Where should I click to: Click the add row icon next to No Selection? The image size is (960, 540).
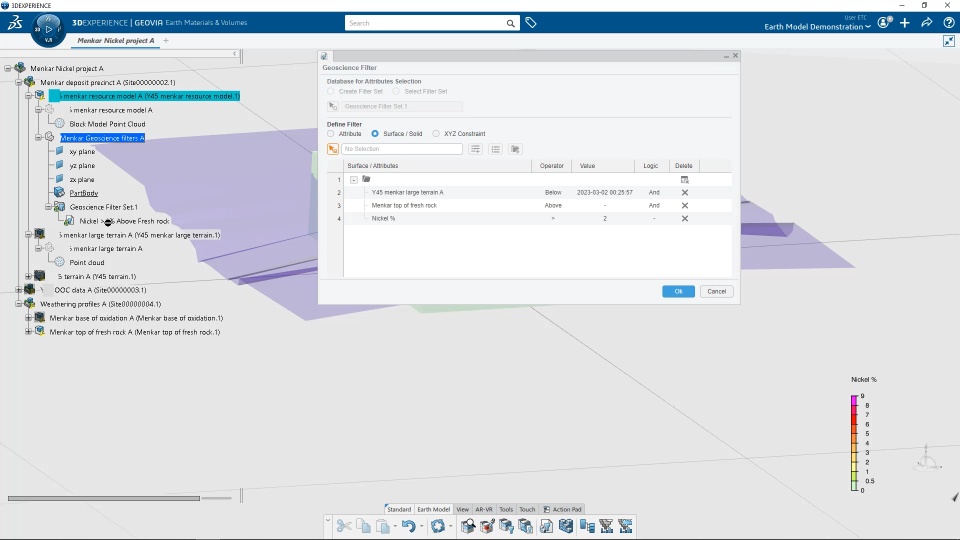click(475, 149)
